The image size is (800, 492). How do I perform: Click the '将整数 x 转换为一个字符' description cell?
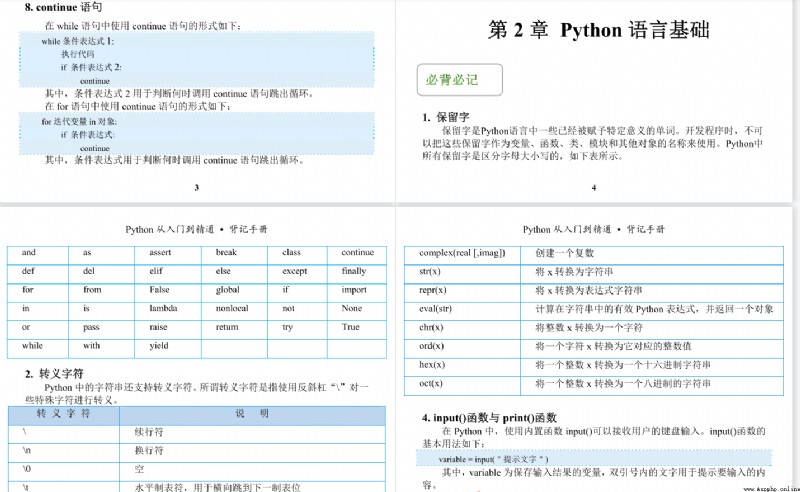pyautogui.click(x=652, y=331)
